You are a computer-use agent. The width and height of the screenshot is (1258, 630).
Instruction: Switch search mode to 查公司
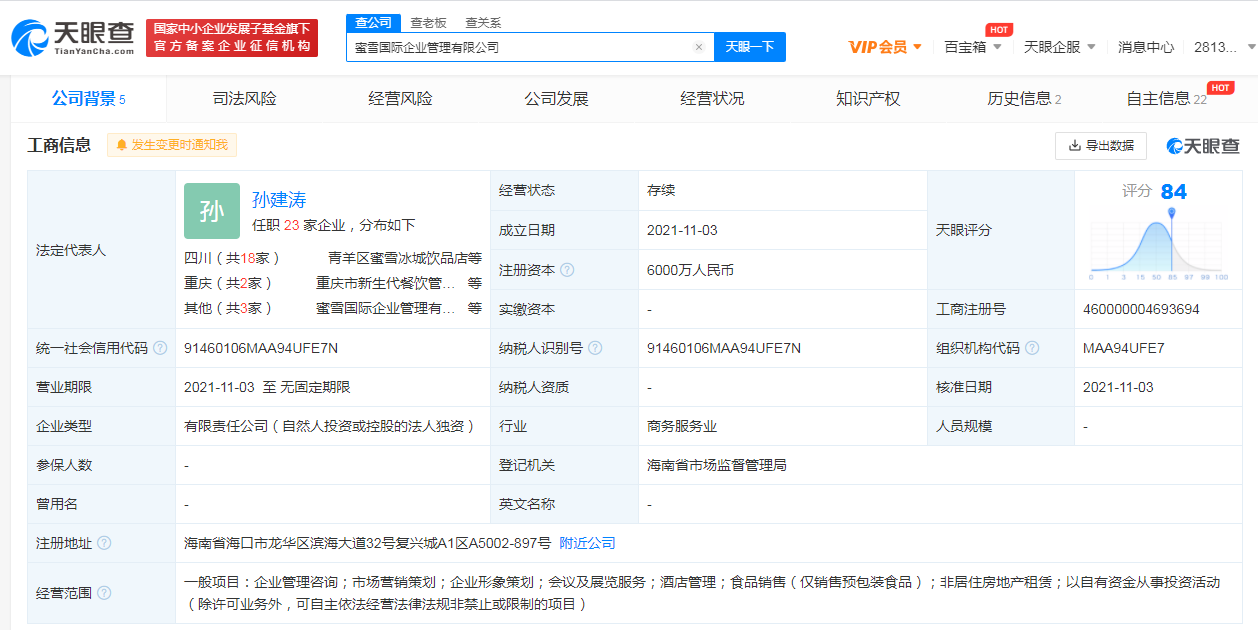click(x=374, y=23)
